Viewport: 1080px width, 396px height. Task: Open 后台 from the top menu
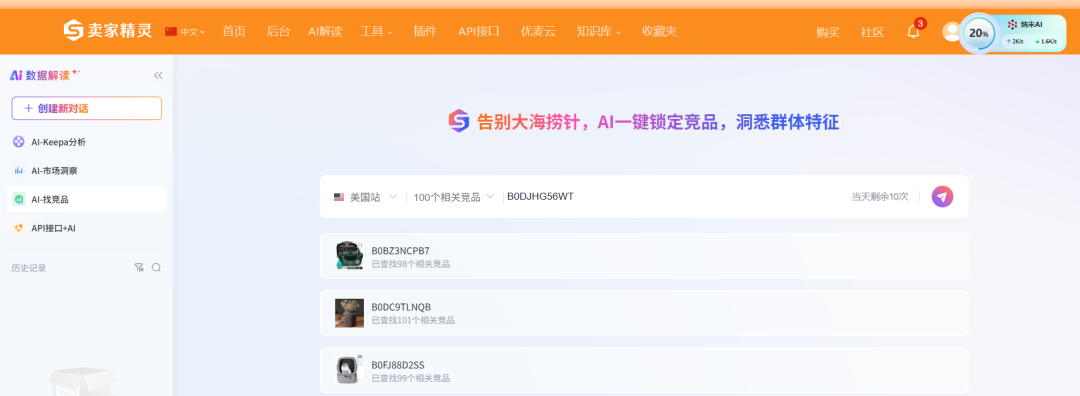[x=278, y=31]
